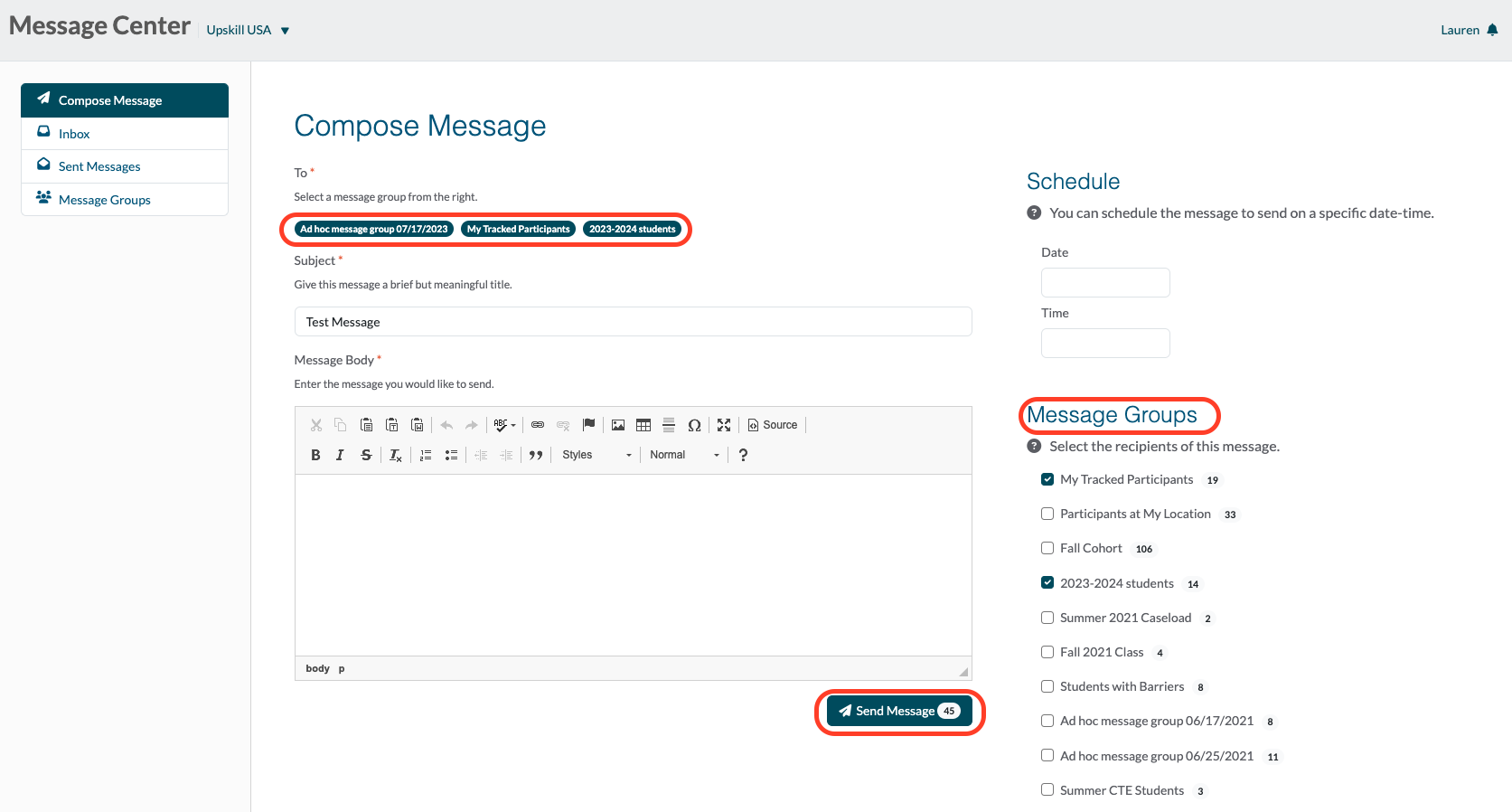1512x812 pixels.
Task: Insert a numbered list
Action: click(426, 455)
